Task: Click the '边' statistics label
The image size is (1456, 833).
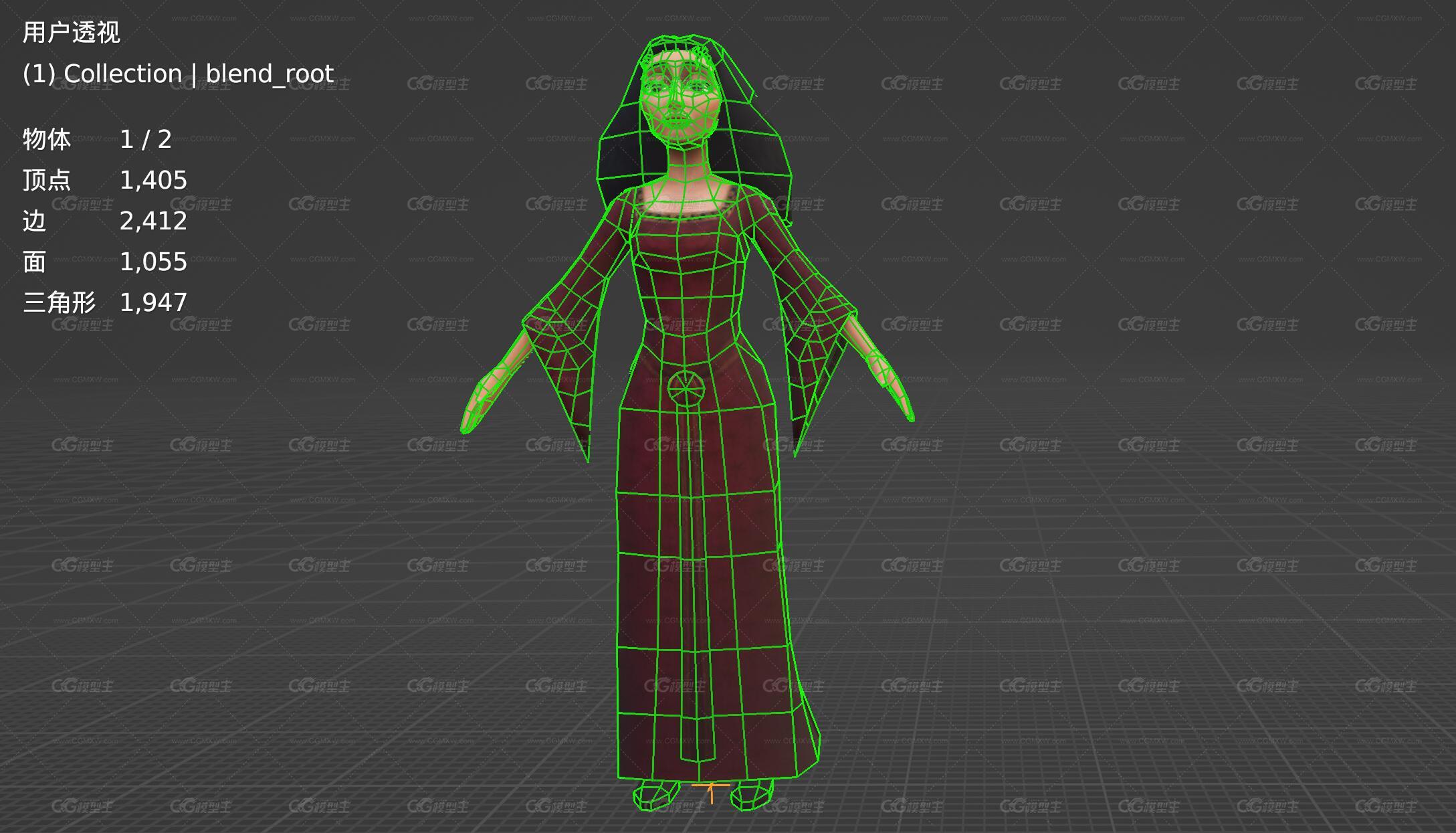Action: tap(34, 221)
